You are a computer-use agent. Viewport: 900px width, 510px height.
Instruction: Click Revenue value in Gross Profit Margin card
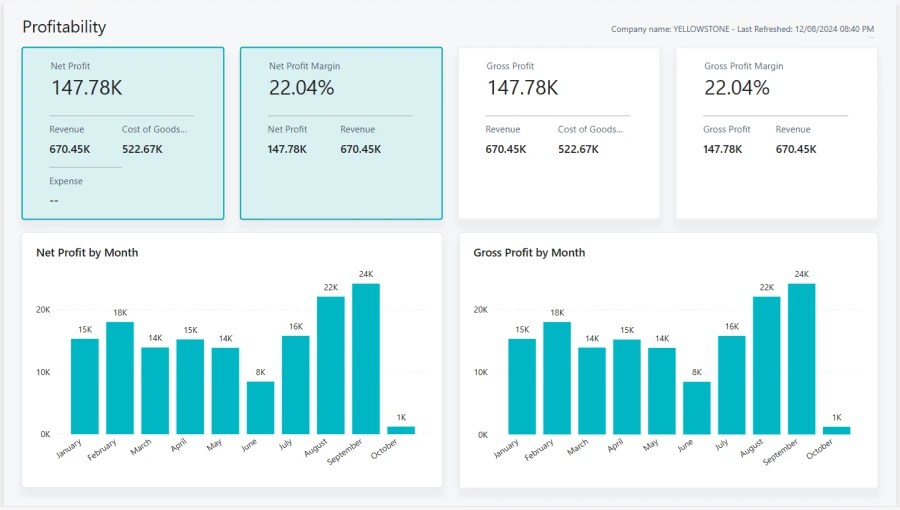click(796, 149)
